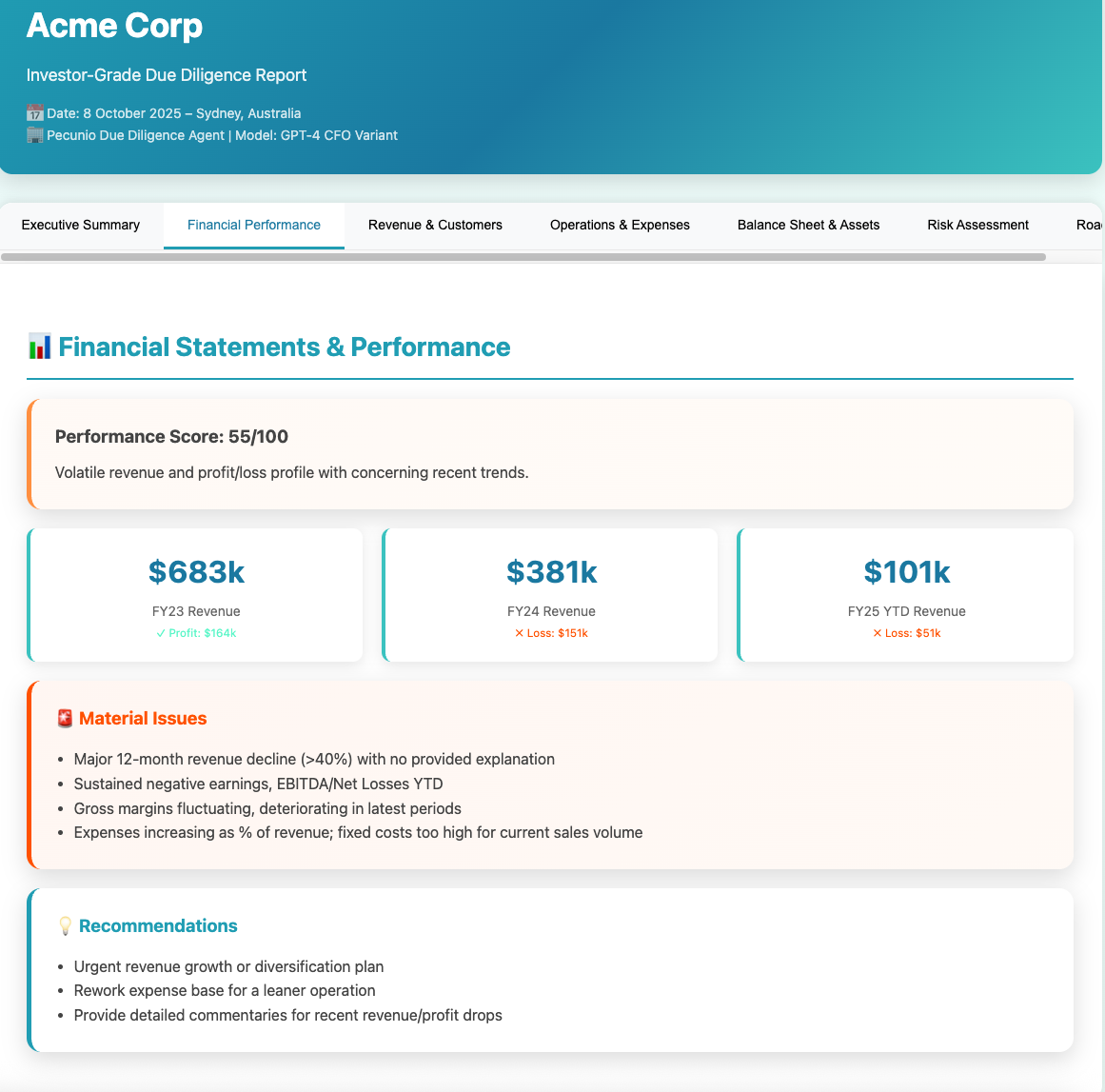1105x1092 pixels.
Task: Open the Executive Summary tab
Action: (81, 226)
